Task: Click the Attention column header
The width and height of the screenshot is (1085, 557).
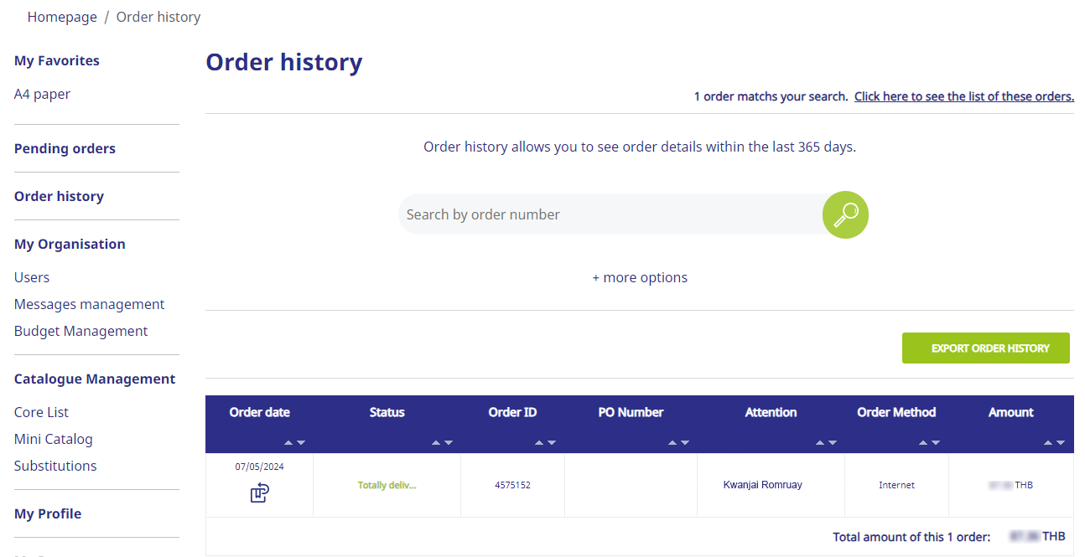Action: (x=771, y=412)
